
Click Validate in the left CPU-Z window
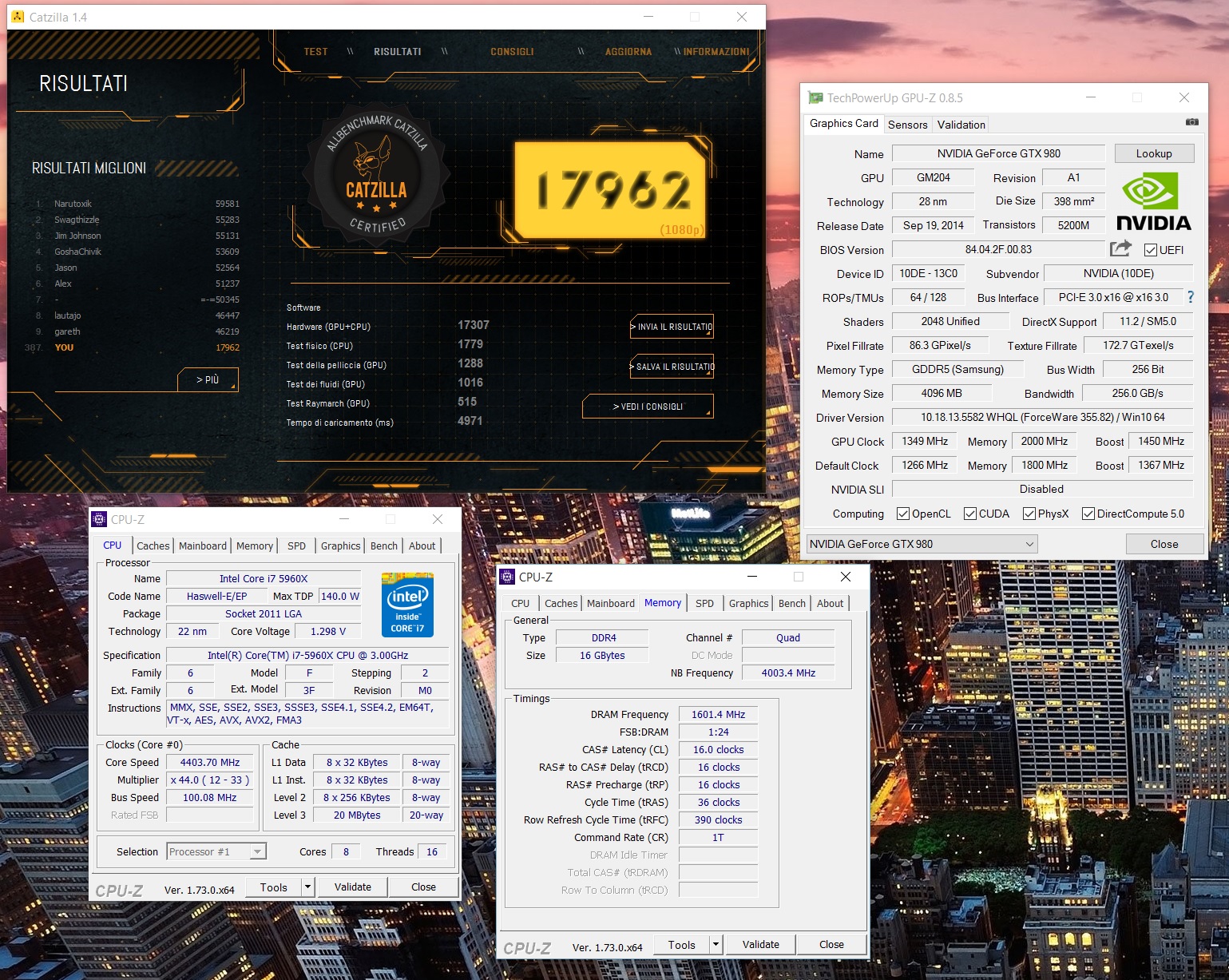[353, 887]
